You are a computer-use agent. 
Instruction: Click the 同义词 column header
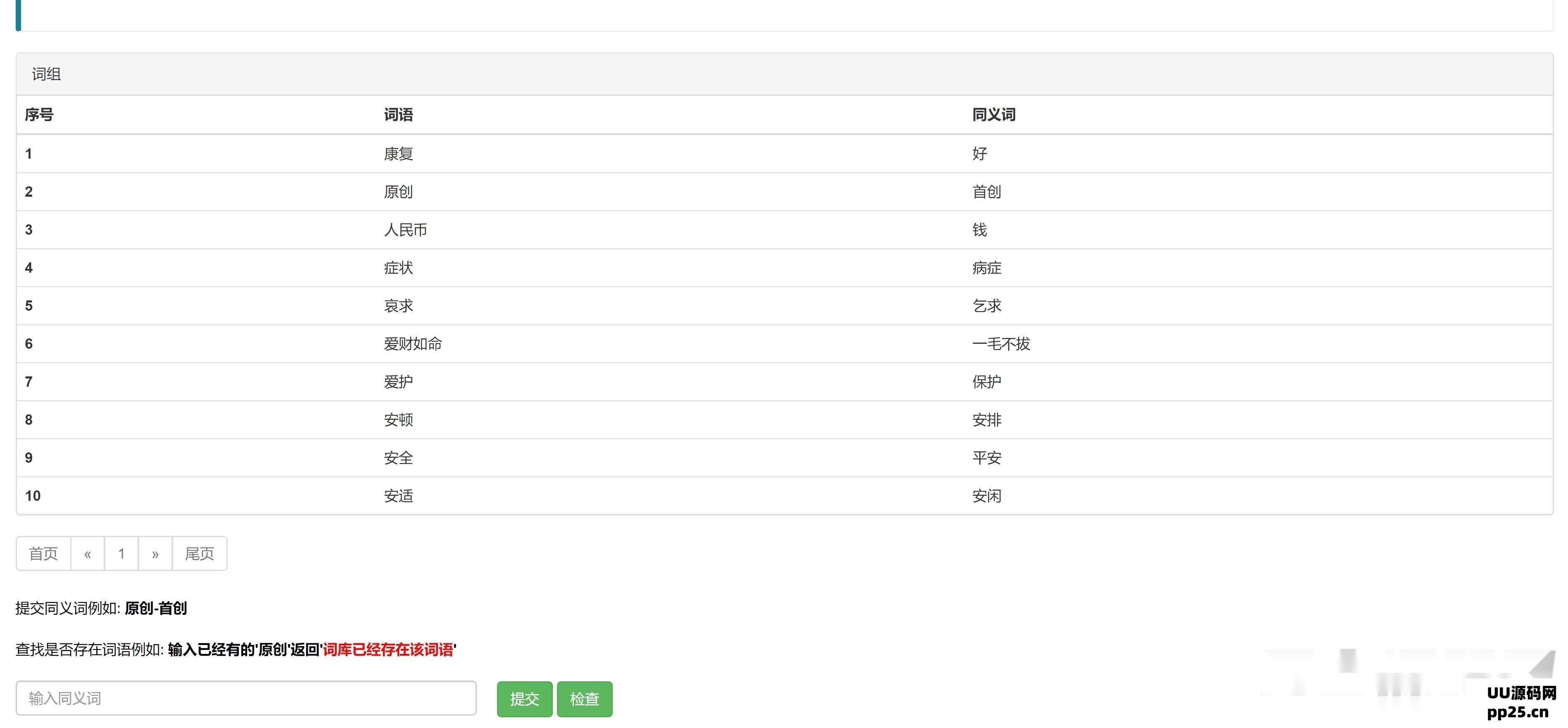tap(993, 114)
